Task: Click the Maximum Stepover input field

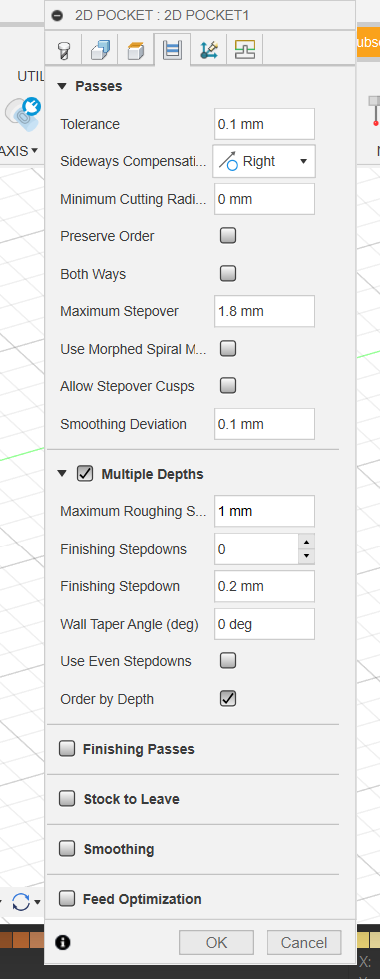Action: pos(264,311)
